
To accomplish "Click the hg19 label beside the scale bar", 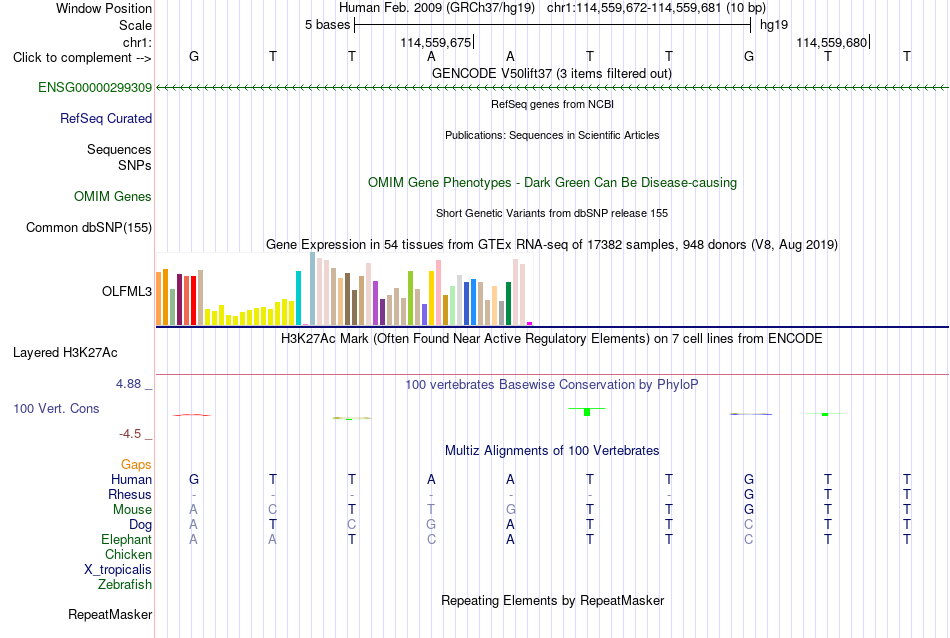I will tap(774, 25).
